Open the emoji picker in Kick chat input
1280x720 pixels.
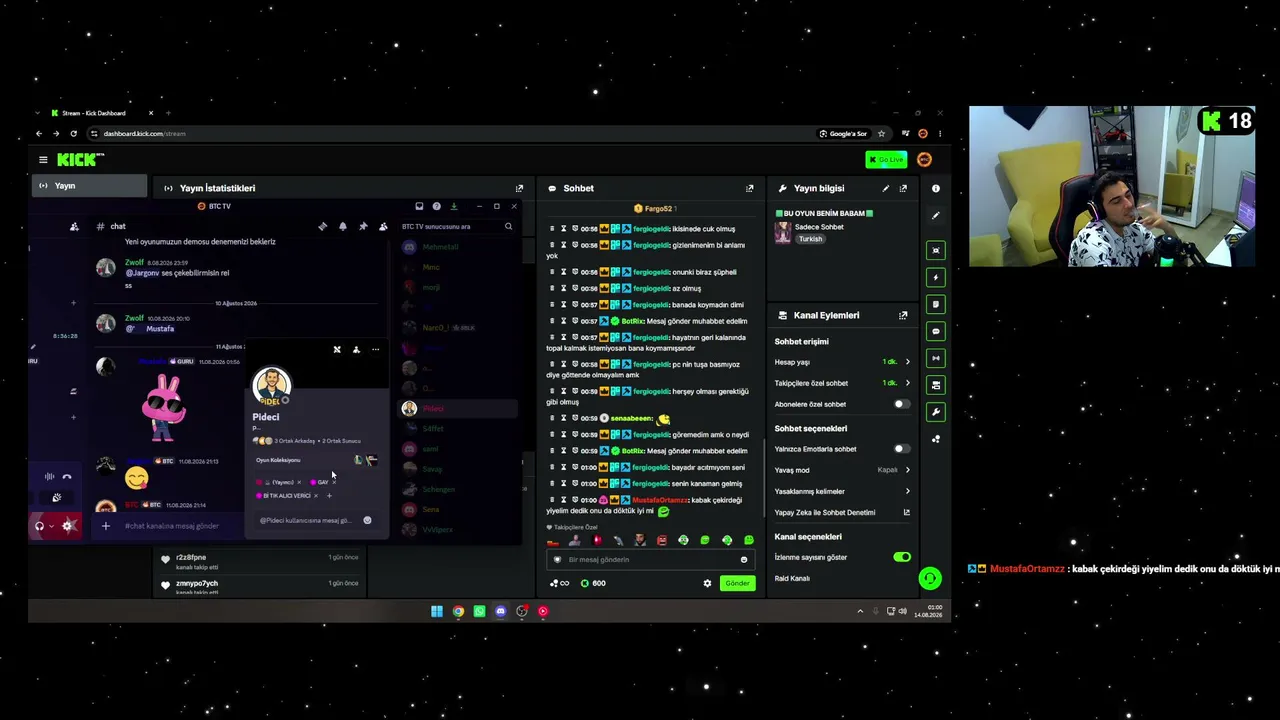point(743,560)
